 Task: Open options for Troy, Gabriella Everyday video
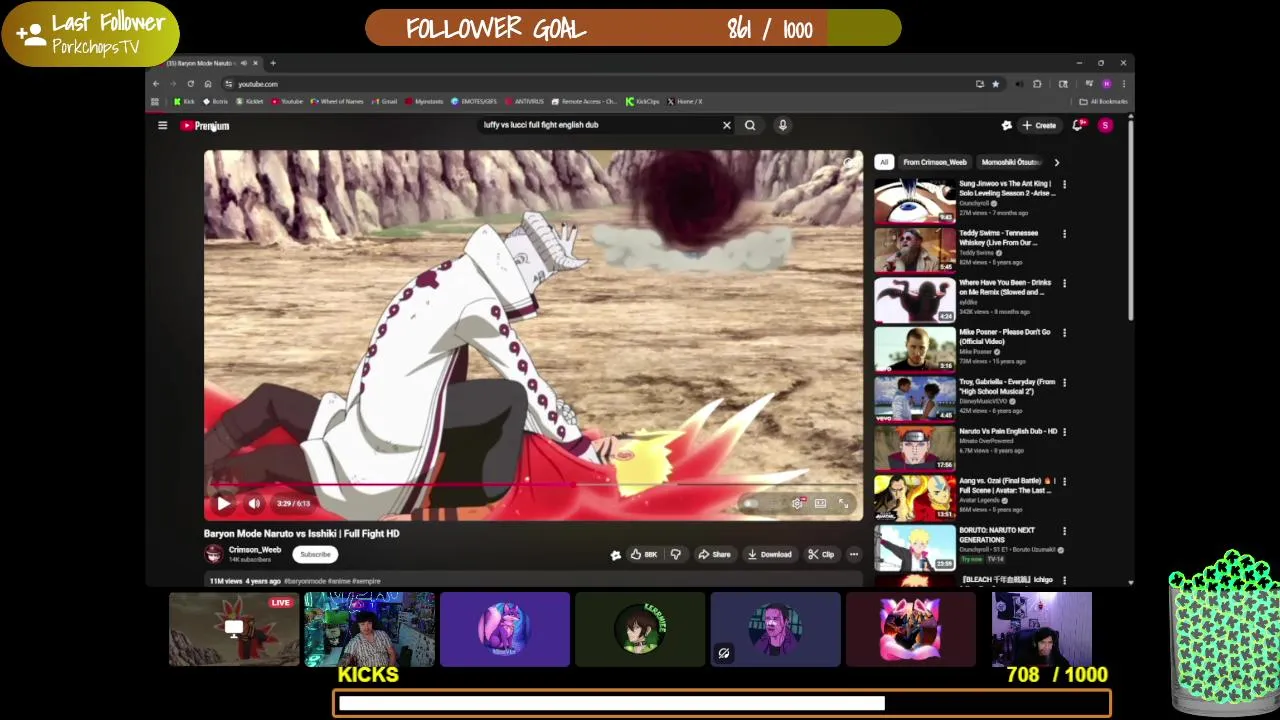tap(1064, 382)
